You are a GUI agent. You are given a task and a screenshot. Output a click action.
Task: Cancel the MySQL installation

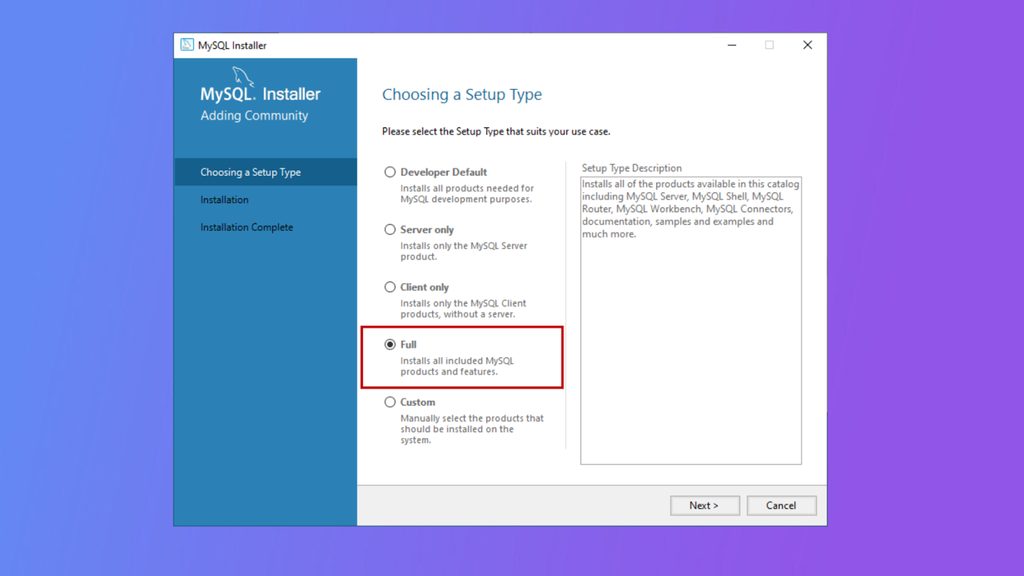(x=781, y=505)
